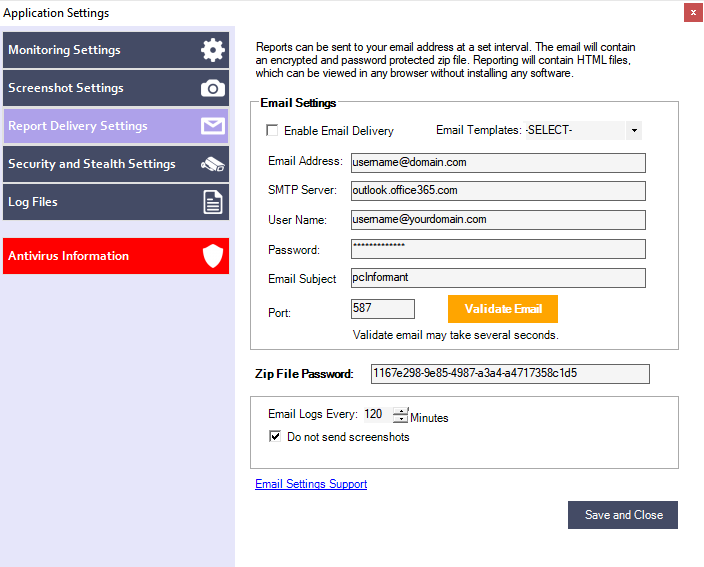Open the red Antivirus Information section
Viewport: 704px width, 567px height.
pyautogui.click(x=116, y=256)
